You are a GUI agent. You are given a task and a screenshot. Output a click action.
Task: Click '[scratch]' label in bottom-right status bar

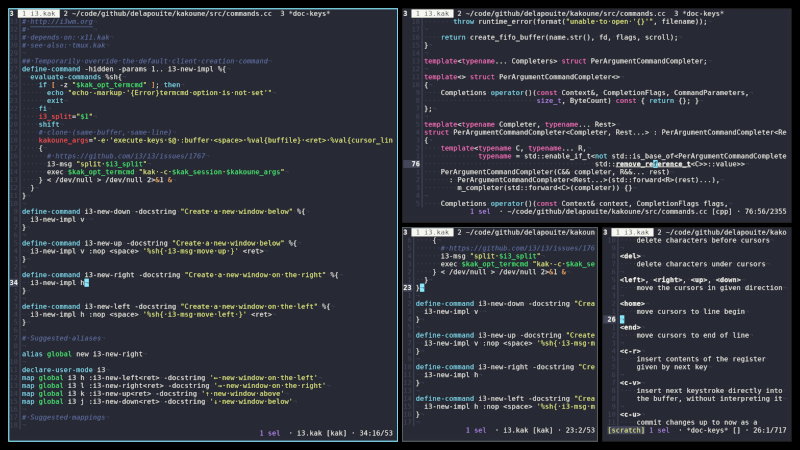pyautogui.click(x=626, y=430)
